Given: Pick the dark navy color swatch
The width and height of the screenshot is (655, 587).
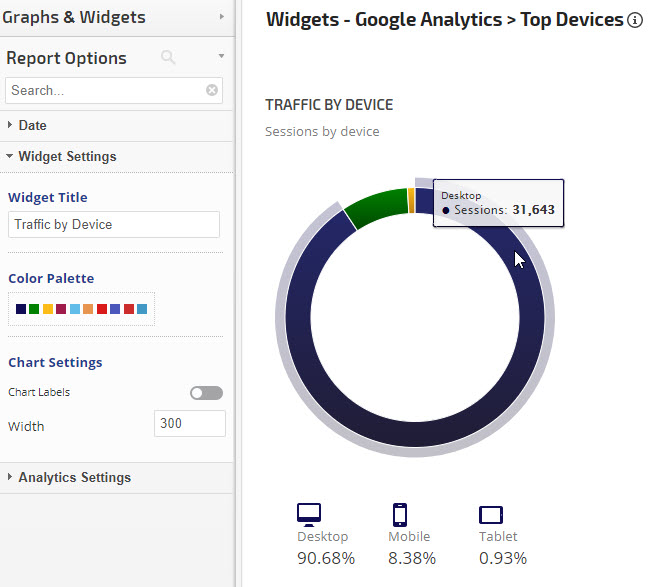Looking at the screenshot, I should click(x=21, y=309).
